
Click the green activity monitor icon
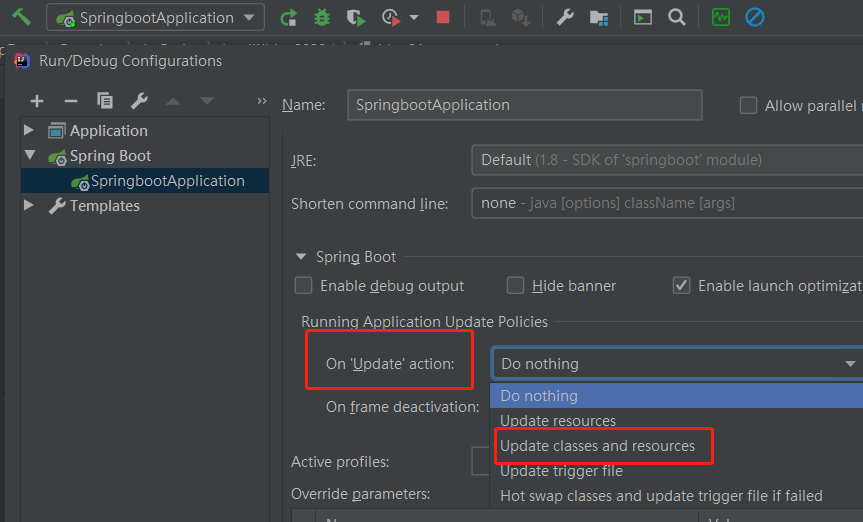tap(721, 18)
